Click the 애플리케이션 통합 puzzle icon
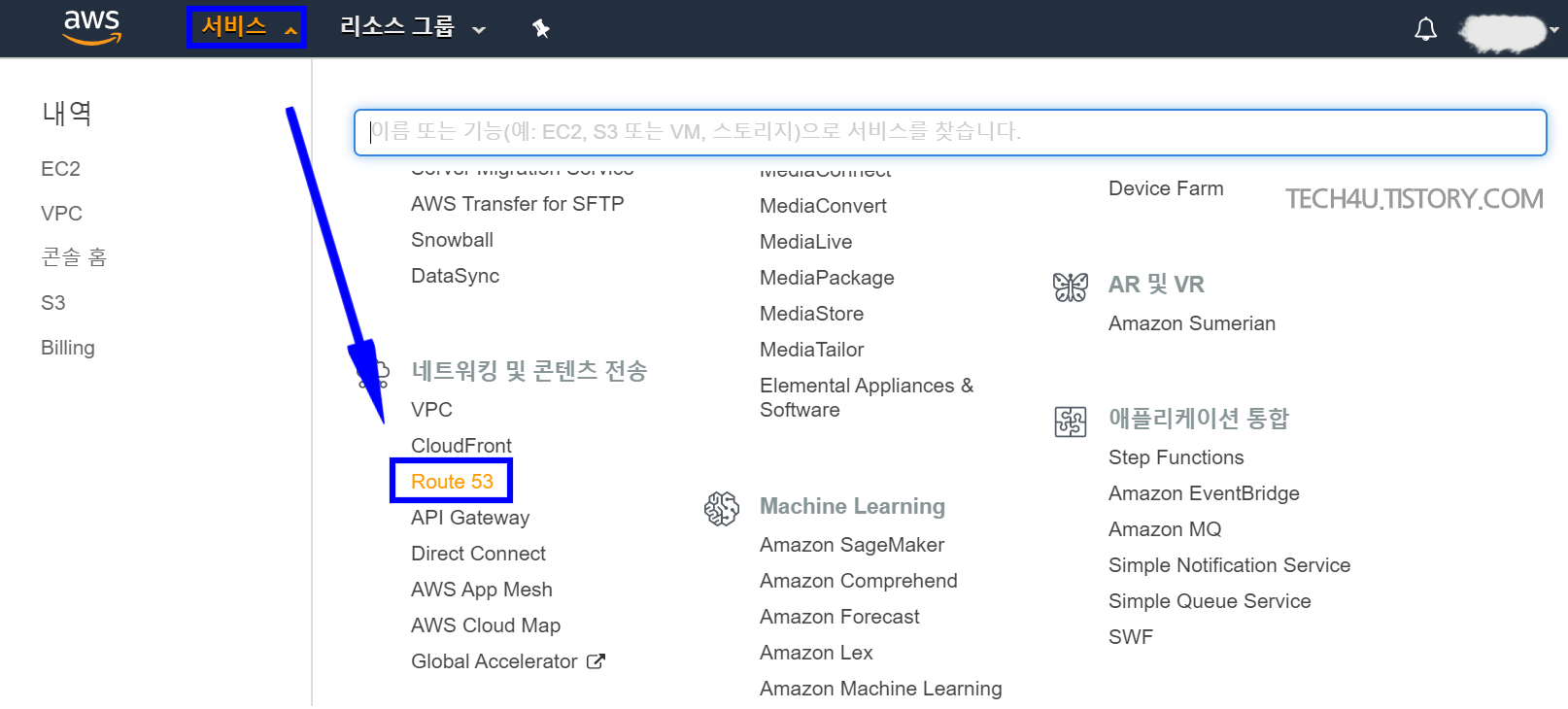This screenshot has height=709, width=1568. [x=1071, y=422]
